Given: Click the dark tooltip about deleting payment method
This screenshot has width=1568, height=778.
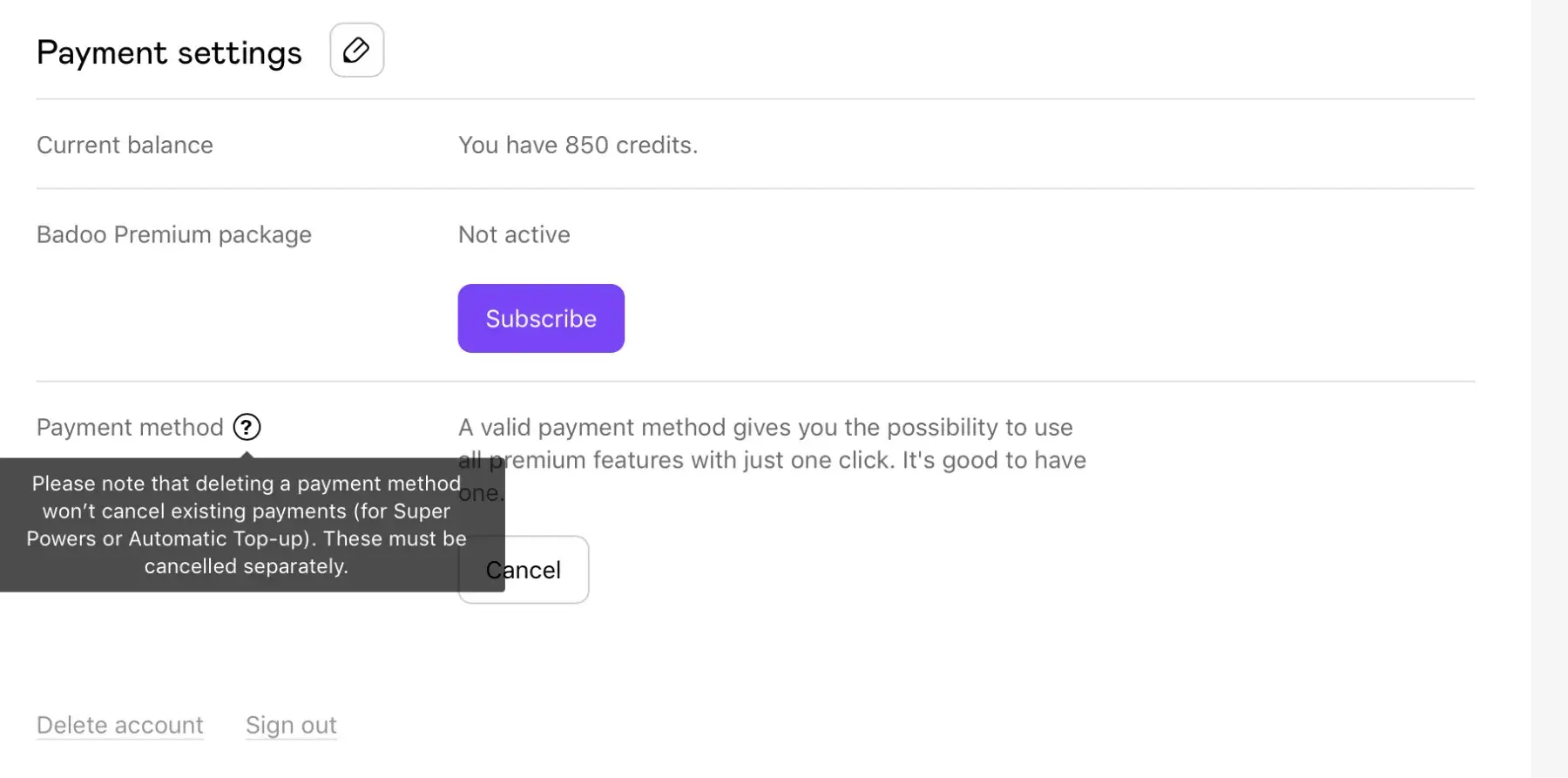Looking at the screenshot, I should point(247,524).
